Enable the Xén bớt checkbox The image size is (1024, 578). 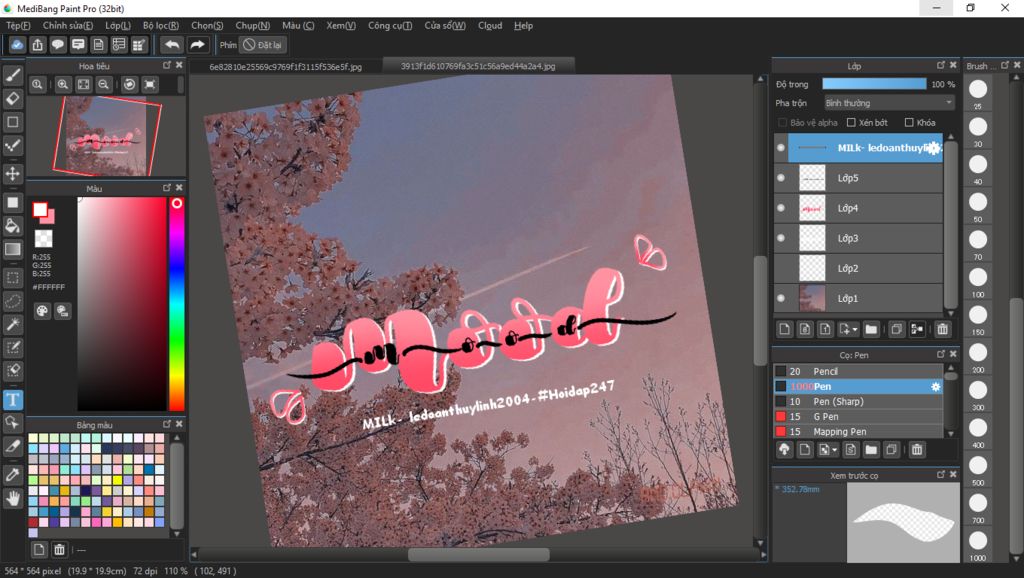[851, 122]
